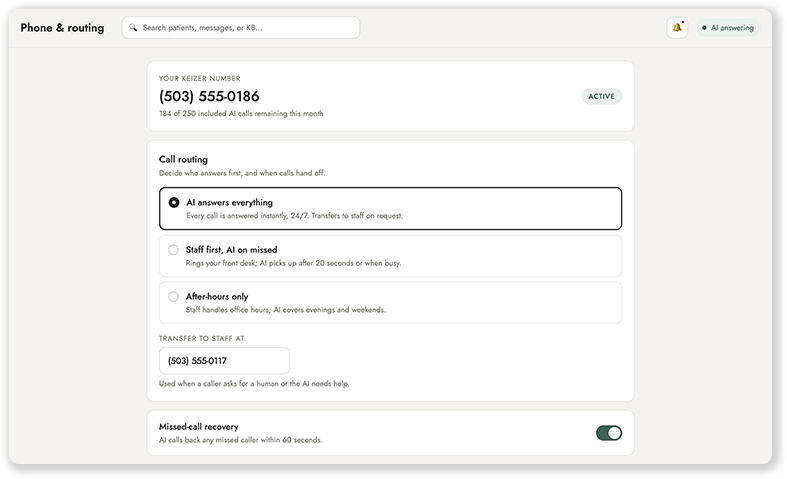The image size is (787, 479).
Task: Click the search magnifier icon
Action: pos(133,28)
